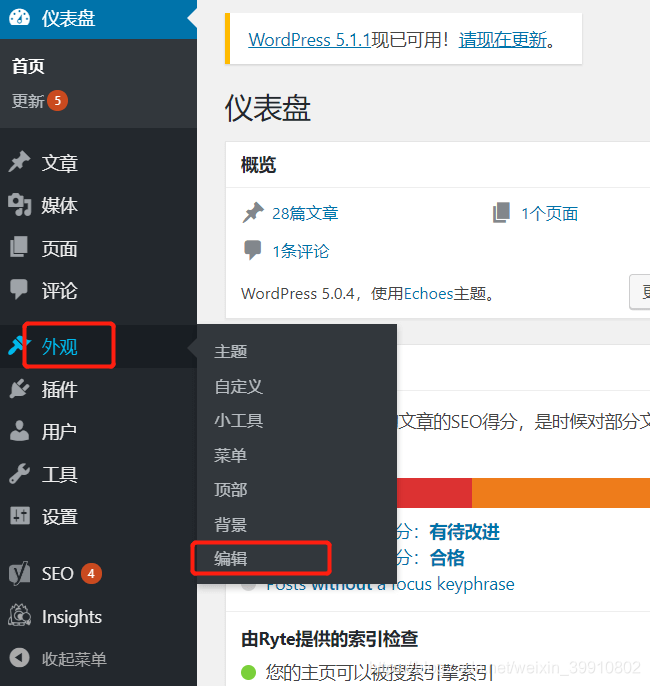Click the 请现在更新 link

tap(503, 40)
